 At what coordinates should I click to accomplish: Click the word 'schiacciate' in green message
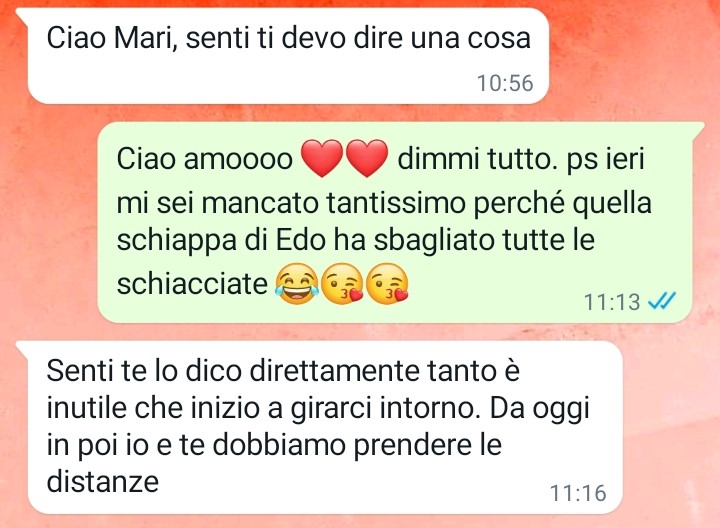[x=192, y=284]
